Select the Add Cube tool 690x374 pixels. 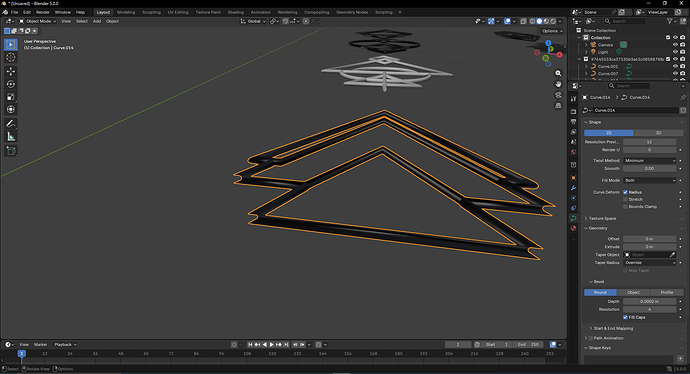11,151
